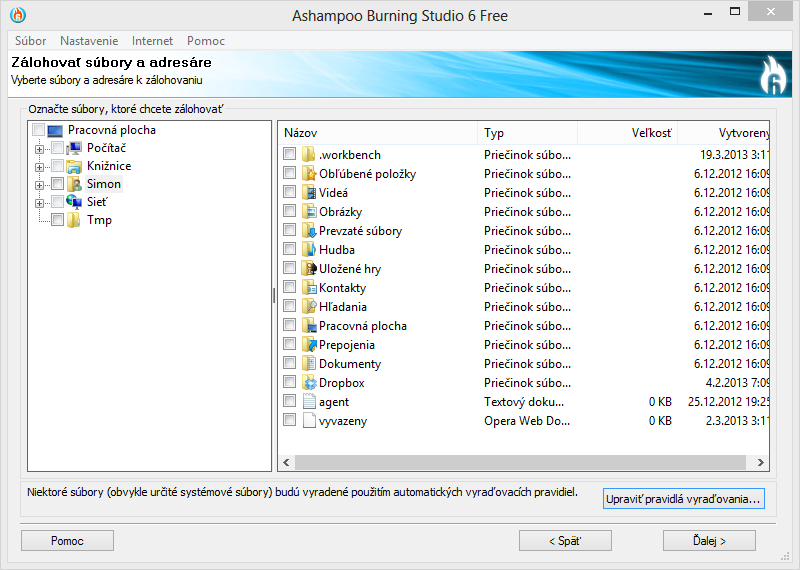Tick the Dropbox row checkbox
The height and width of the screenshot is (570, 800).
pos(290,382)
